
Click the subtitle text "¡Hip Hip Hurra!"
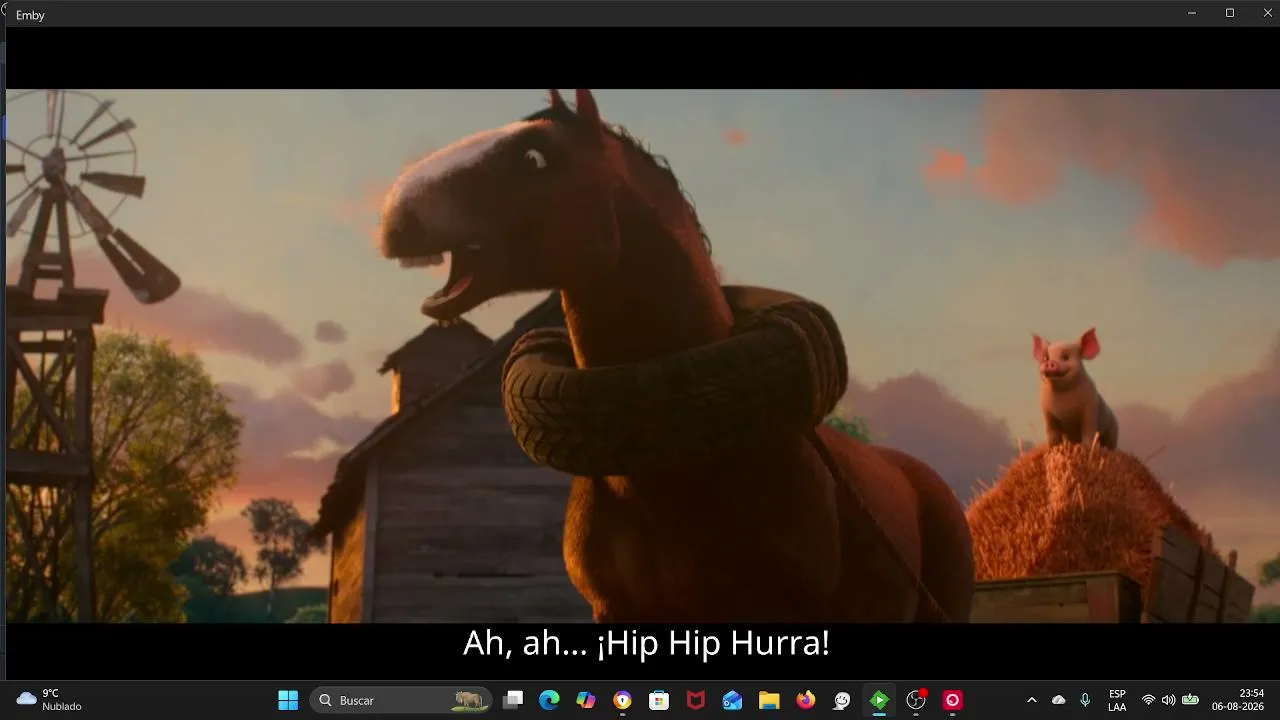pos(713,643)
